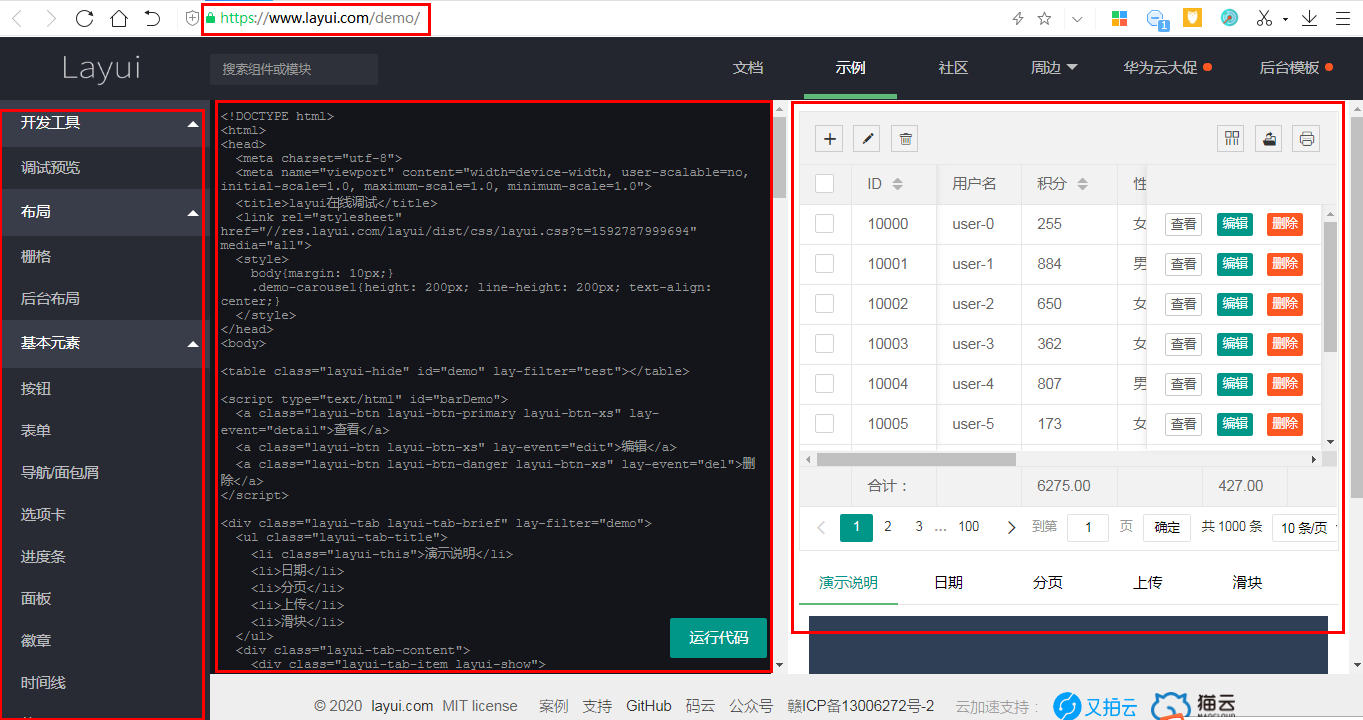The height and width of the screenshot is (720, 1363).
Task: Click the round teal extension icon
Action: click(1229, 18)
